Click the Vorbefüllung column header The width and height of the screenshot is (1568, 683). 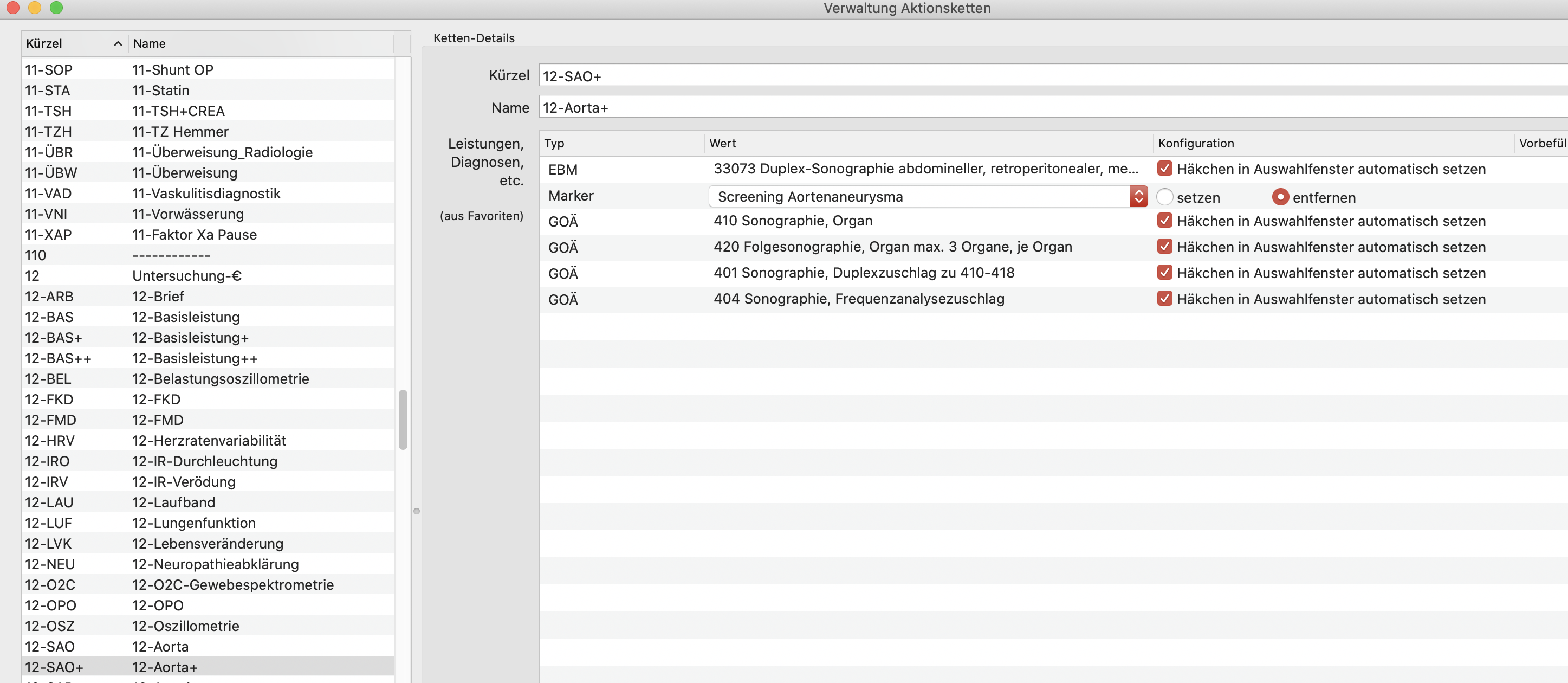tap(1541, 143)
